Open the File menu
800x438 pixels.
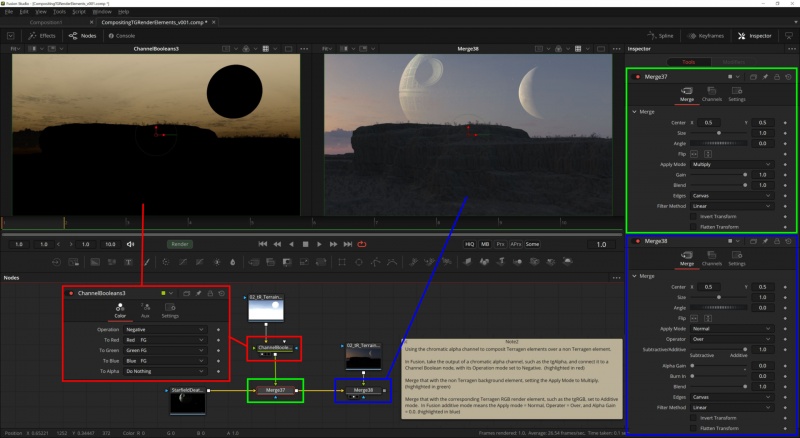9,12
